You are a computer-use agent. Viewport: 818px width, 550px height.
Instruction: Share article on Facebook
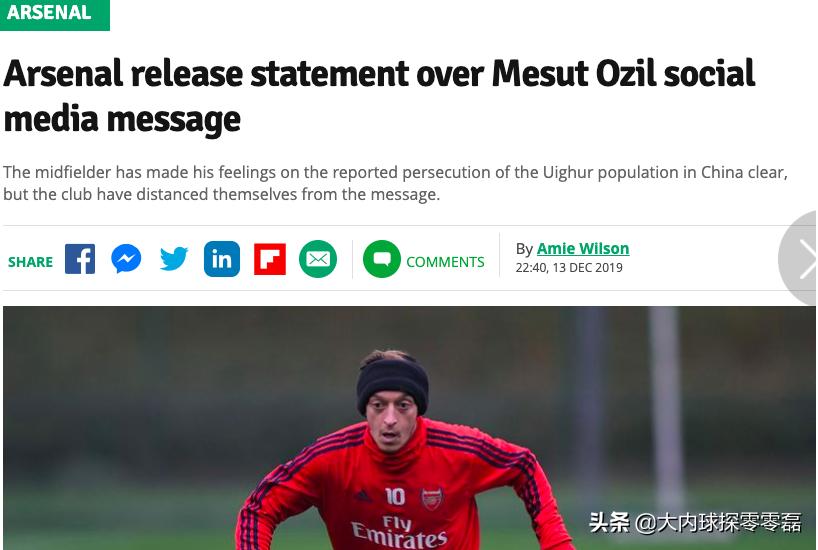tap(80, 259)
